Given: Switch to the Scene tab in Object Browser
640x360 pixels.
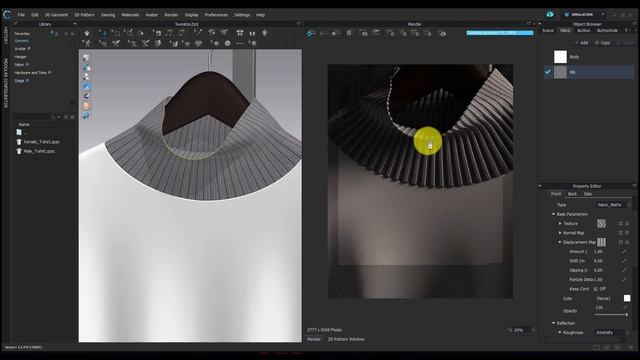Looking at the screenshot, I should point(548,31).
